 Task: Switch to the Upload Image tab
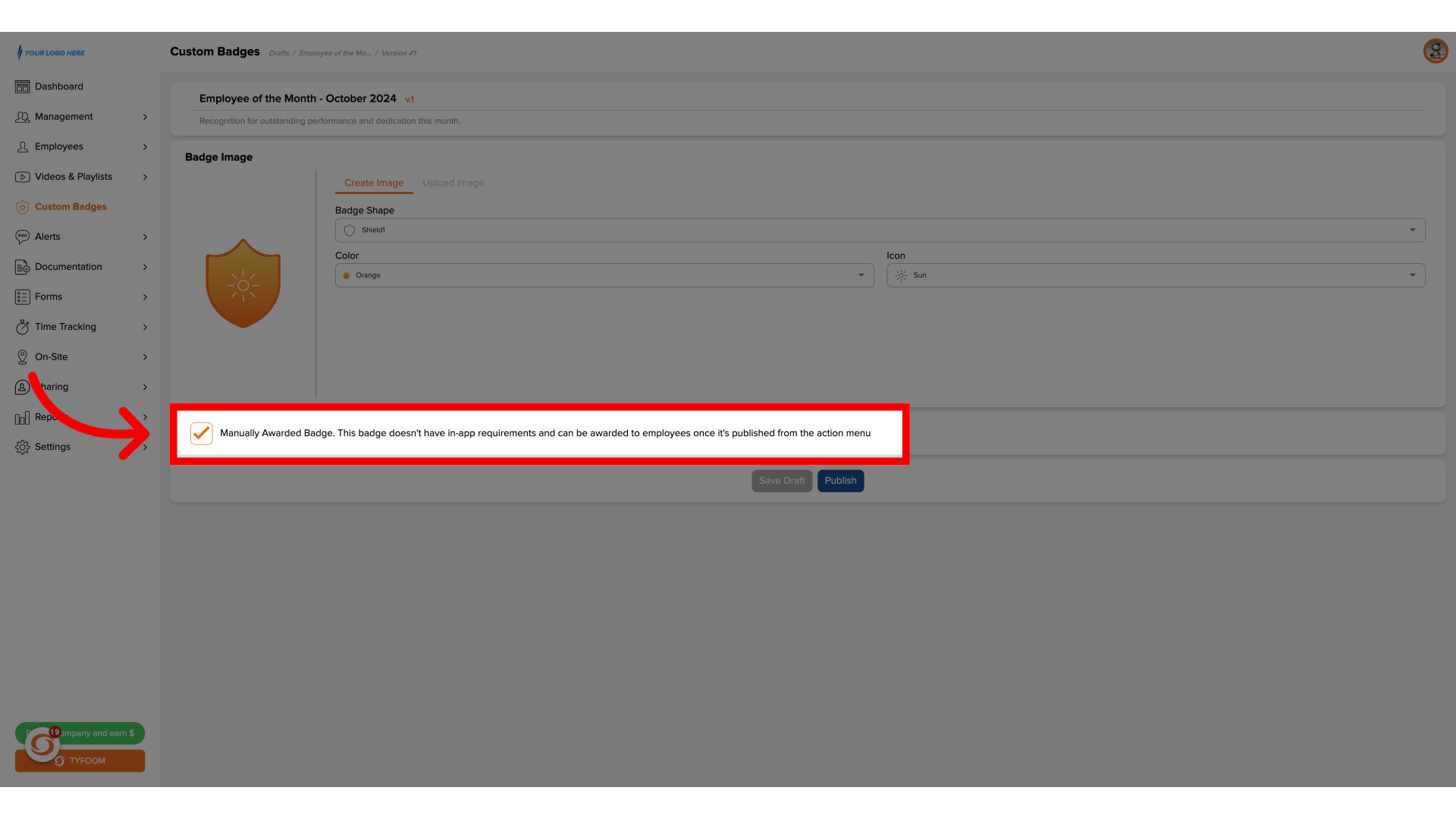point(453,183)
